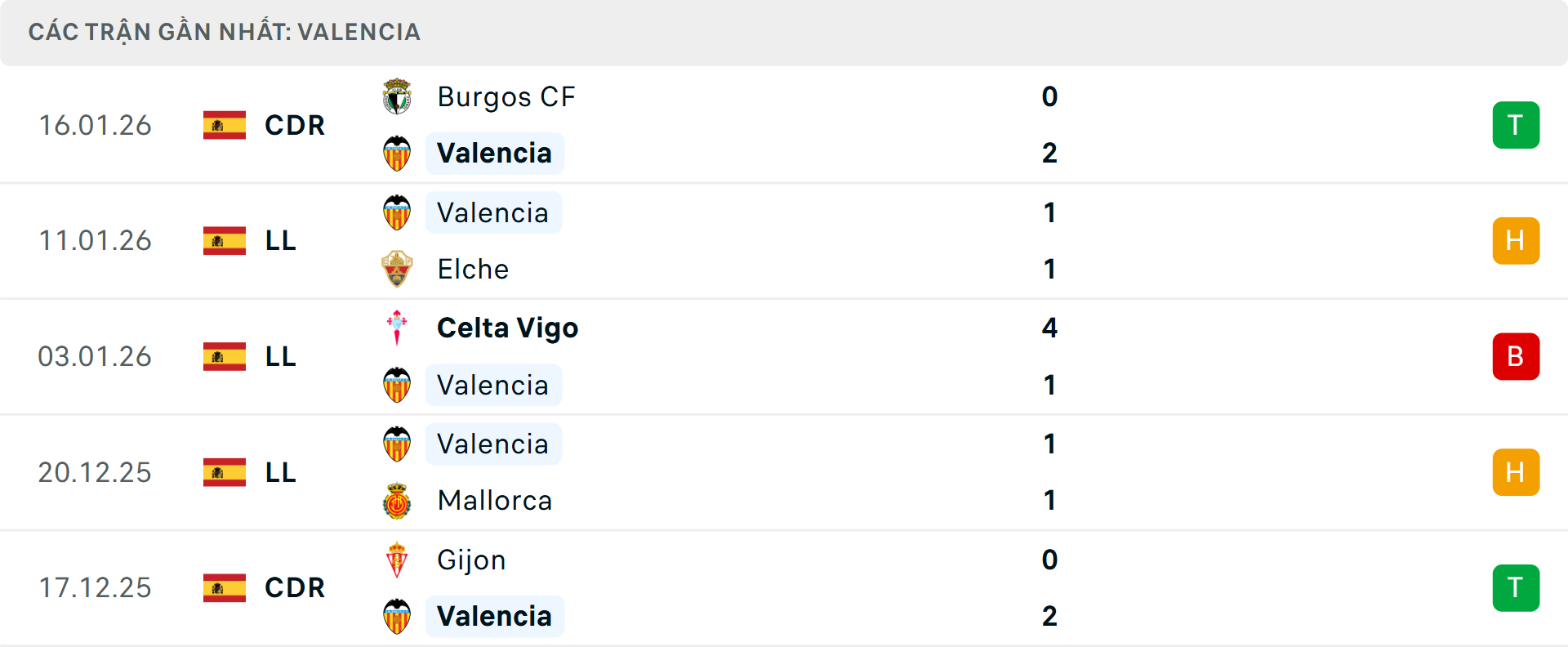Select highlighted Valencia in the Elche match

[492, 212]
